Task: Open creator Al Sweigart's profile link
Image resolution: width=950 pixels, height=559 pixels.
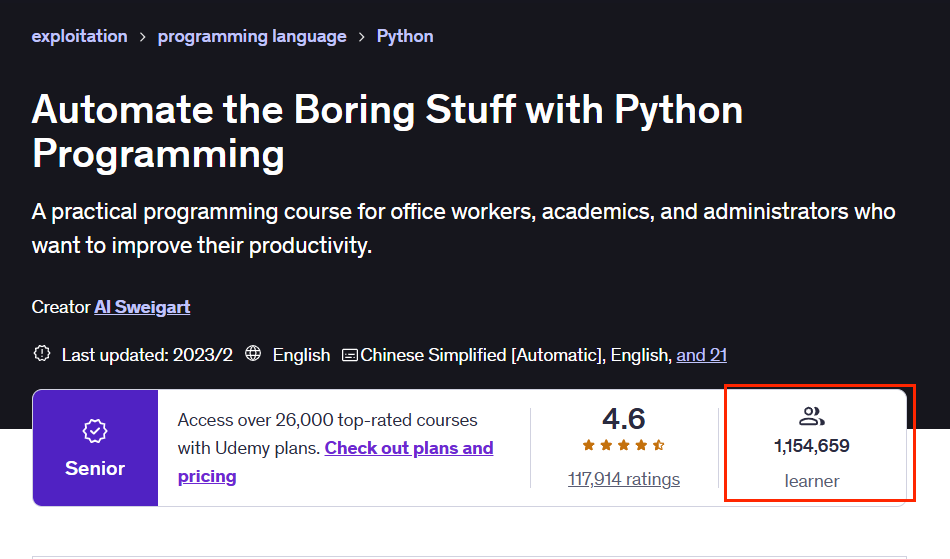Action: 142,307
